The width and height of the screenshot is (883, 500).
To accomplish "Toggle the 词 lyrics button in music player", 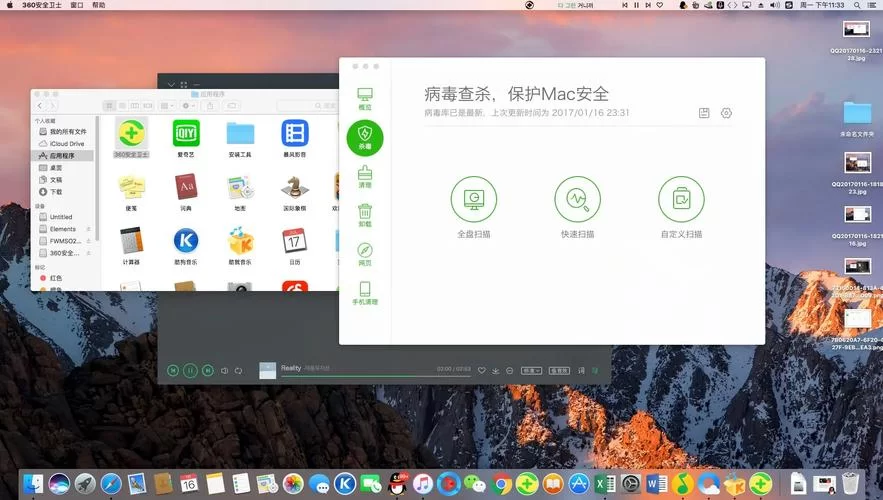I will (581, 370).
